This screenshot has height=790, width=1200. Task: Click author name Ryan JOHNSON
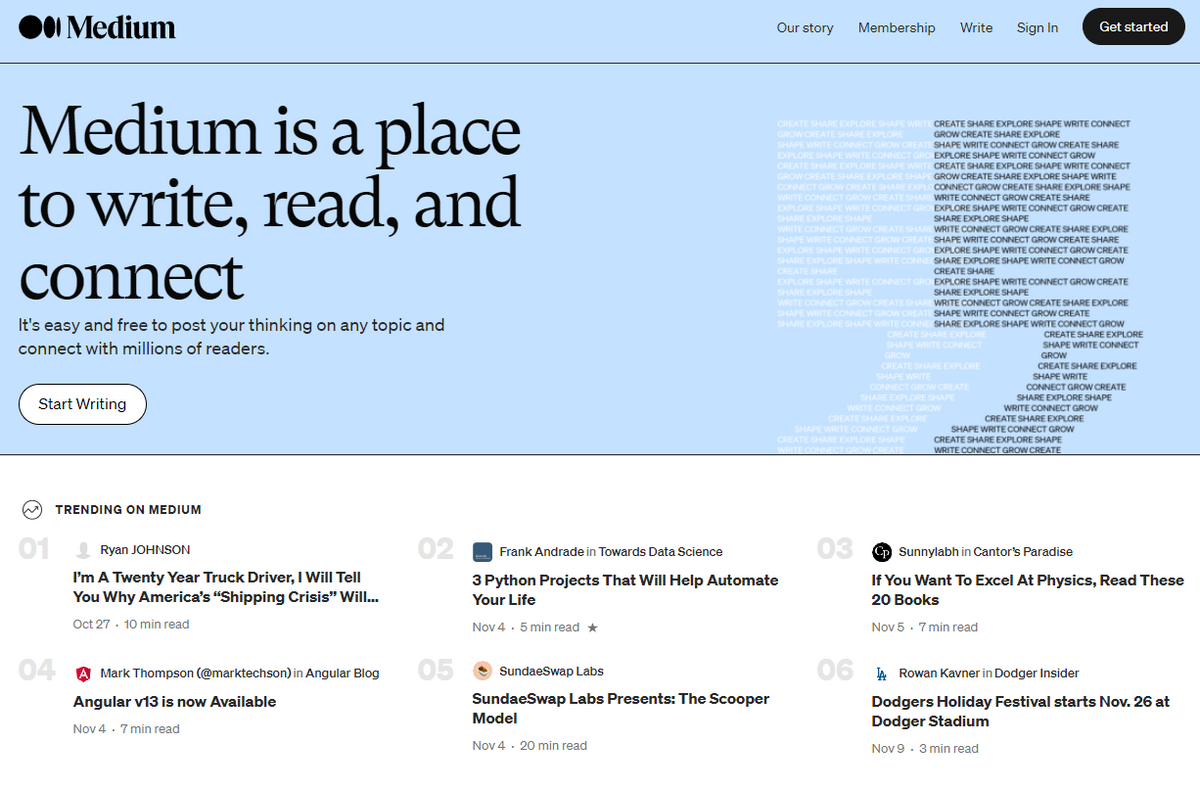coord(145,550)
